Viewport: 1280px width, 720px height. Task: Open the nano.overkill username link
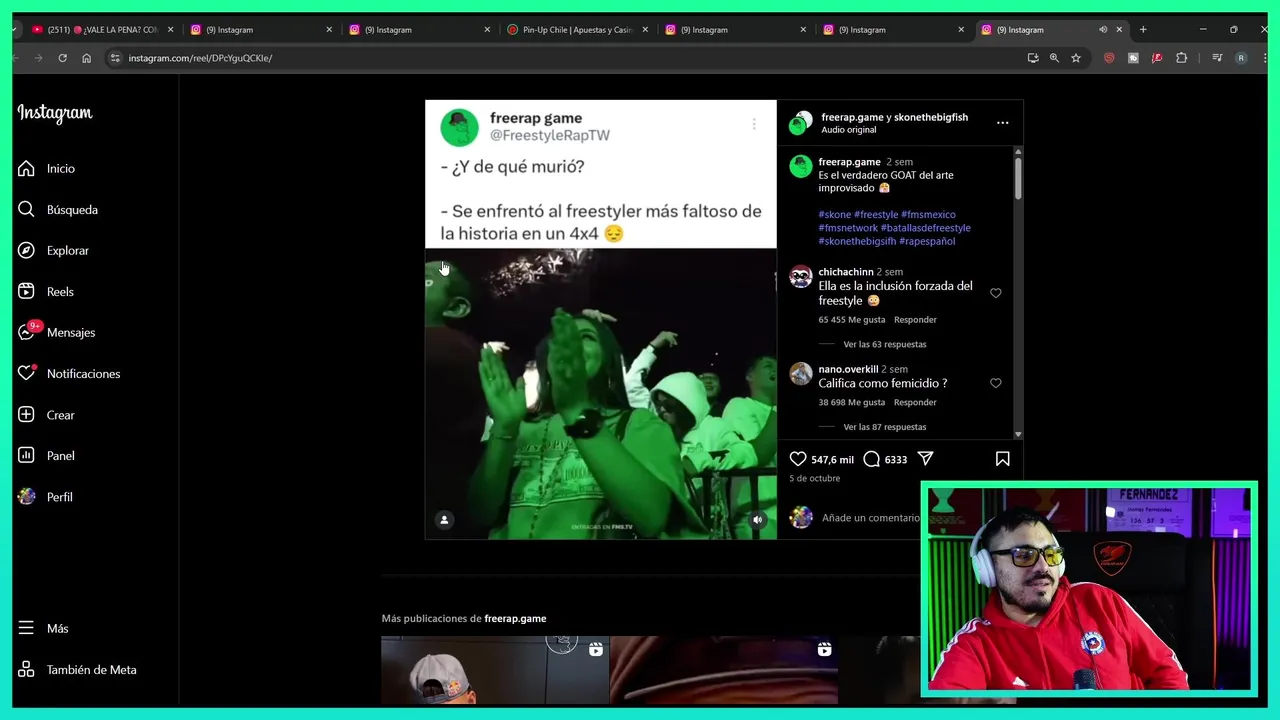[x=848, y=369]
